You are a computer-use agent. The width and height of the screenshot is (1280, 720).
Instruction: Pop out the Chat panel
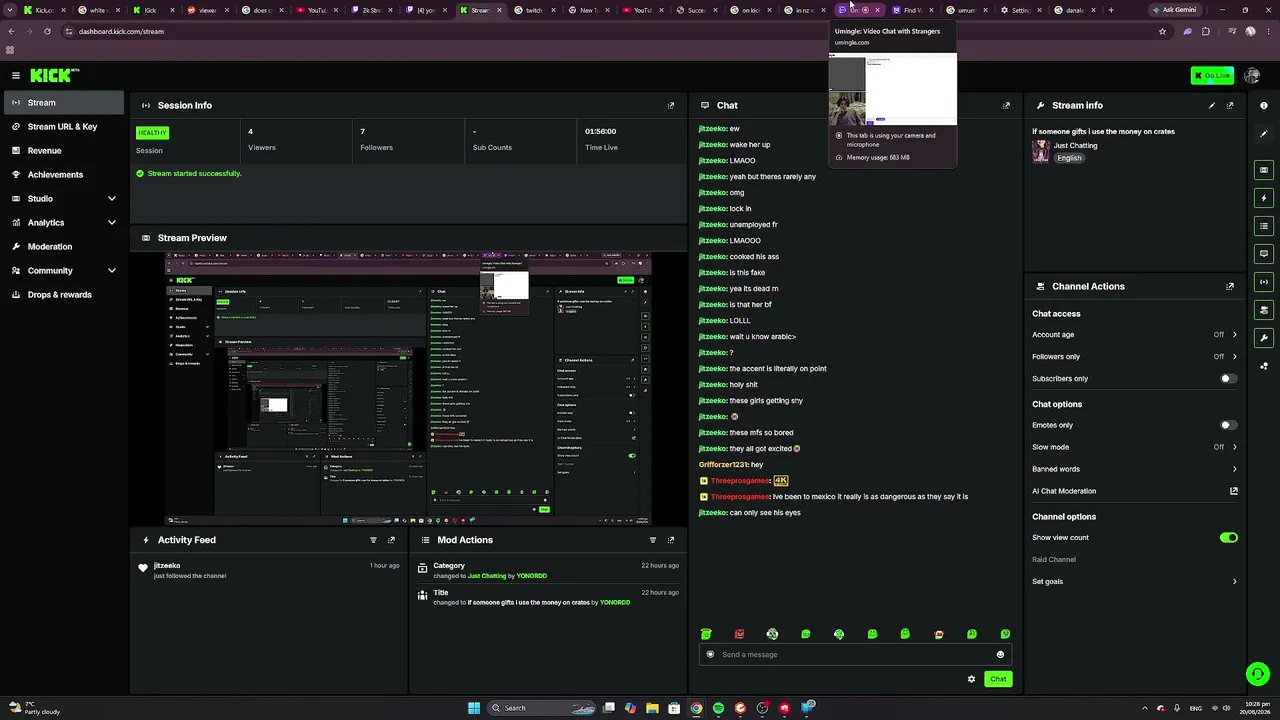tap(1006, 105)
